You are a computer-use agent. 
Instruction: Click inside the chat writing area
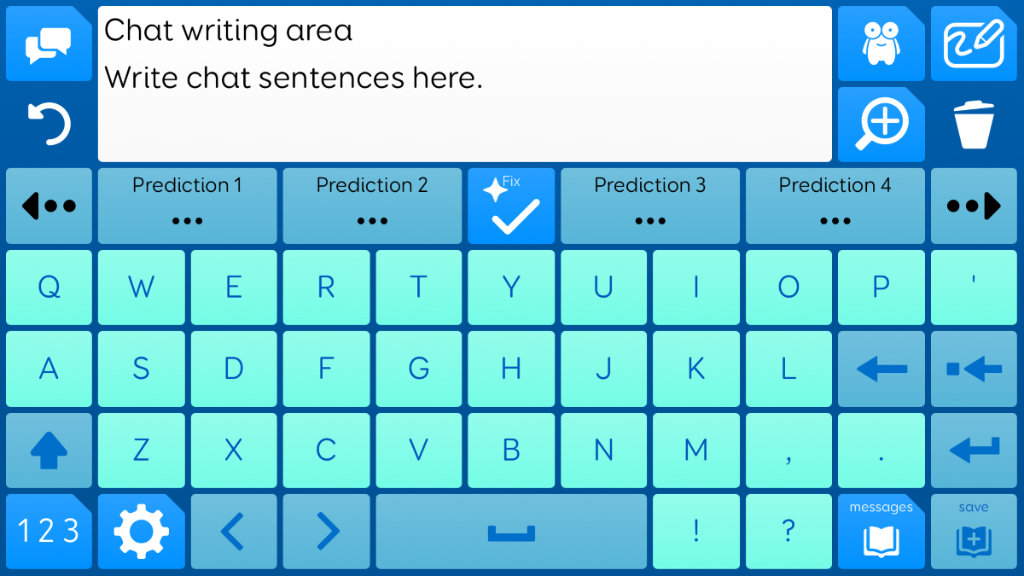(x=464, y=84)
